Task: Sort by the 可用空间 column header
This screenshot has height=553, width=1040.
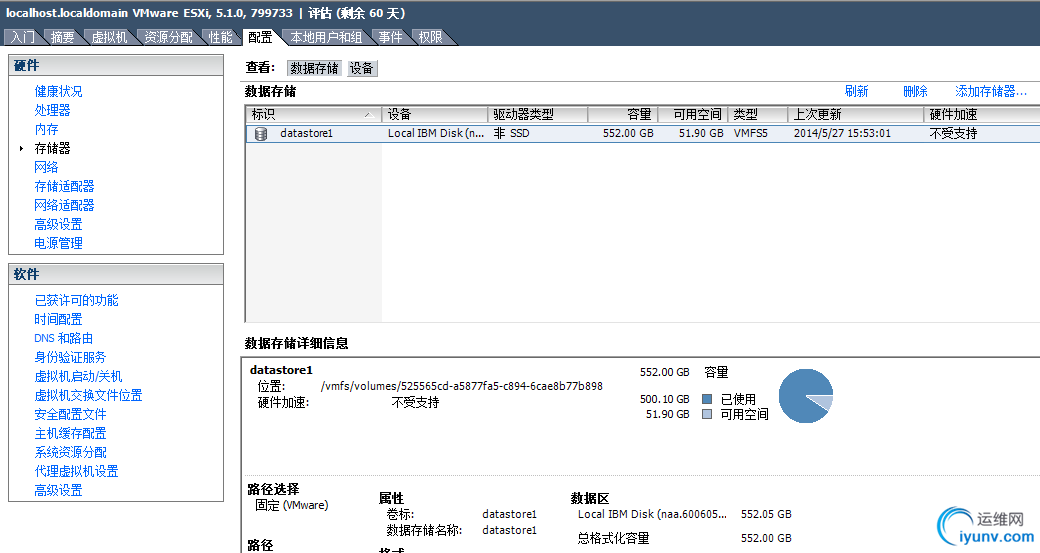Action: pos(693,115)
